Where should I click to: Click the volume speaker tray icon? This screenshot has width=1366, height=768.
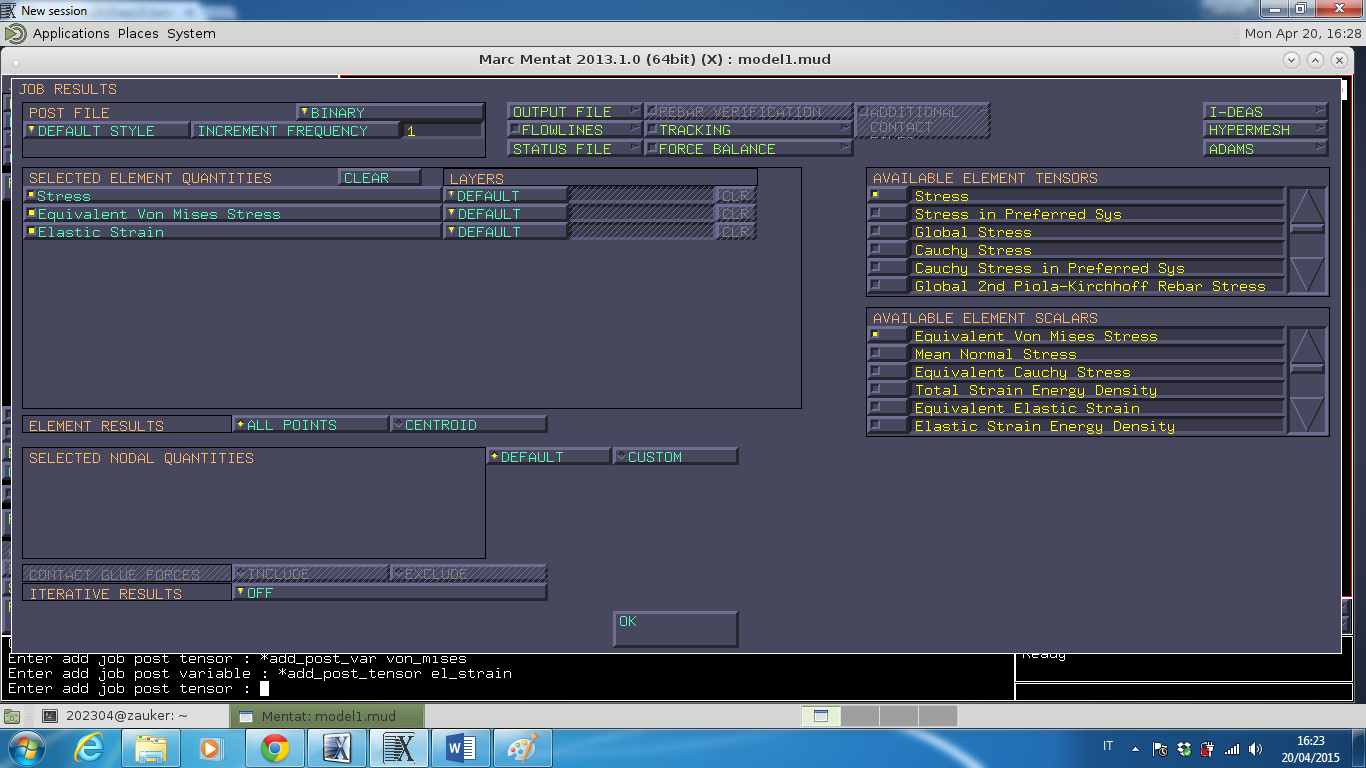coord(1255,748)
